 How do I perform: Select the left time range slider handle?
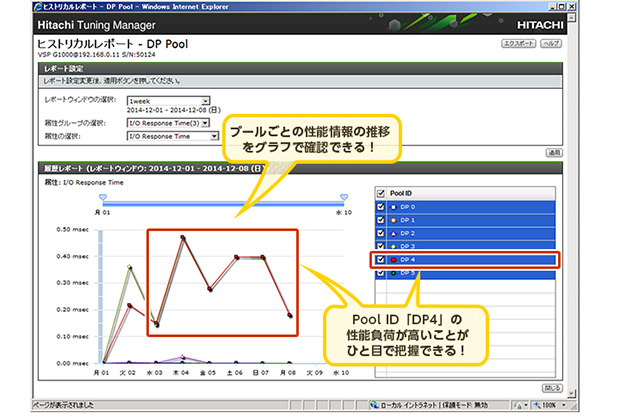(103, 197)
